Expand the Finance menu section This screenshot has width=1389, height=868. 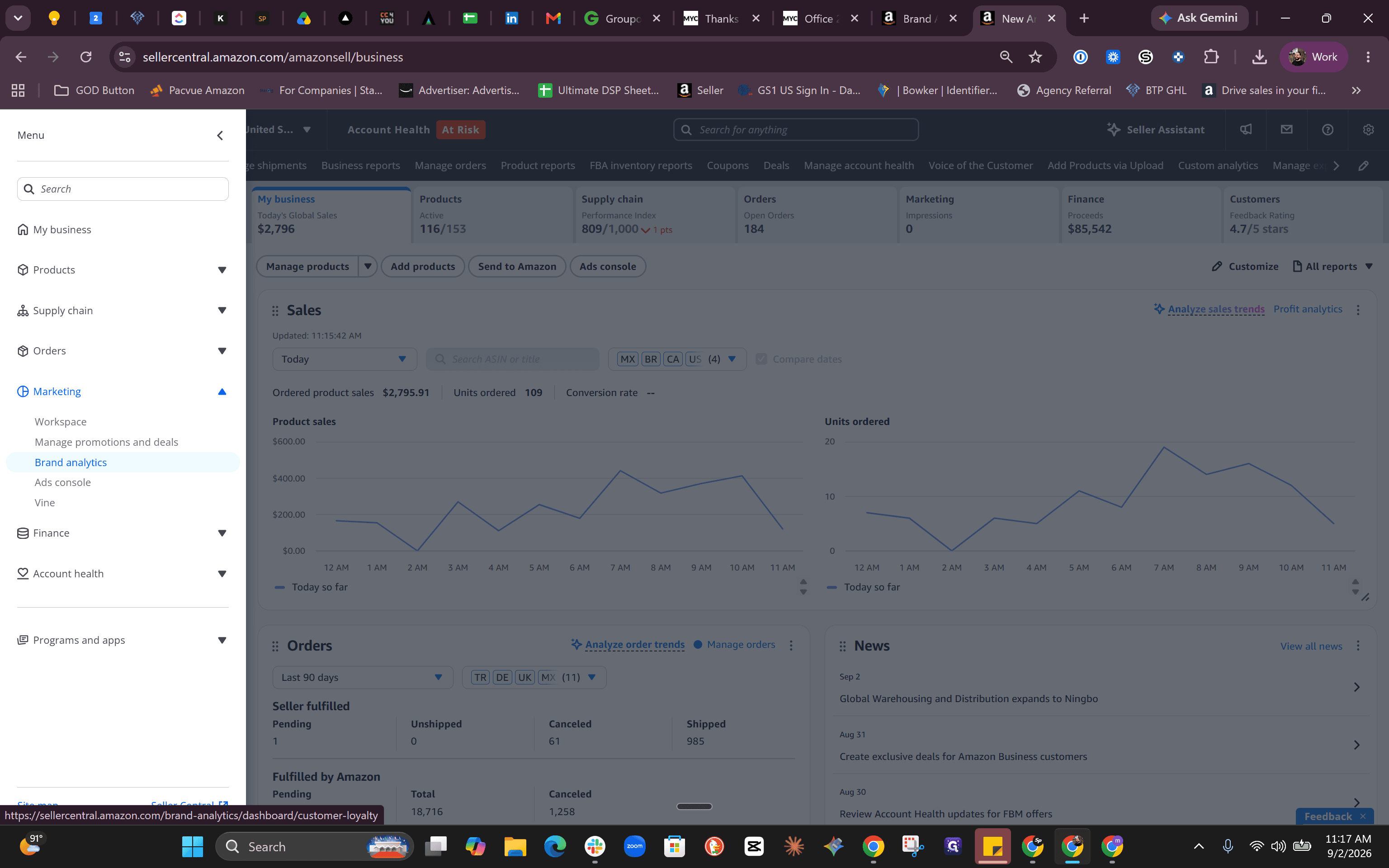tap(222, 533)
